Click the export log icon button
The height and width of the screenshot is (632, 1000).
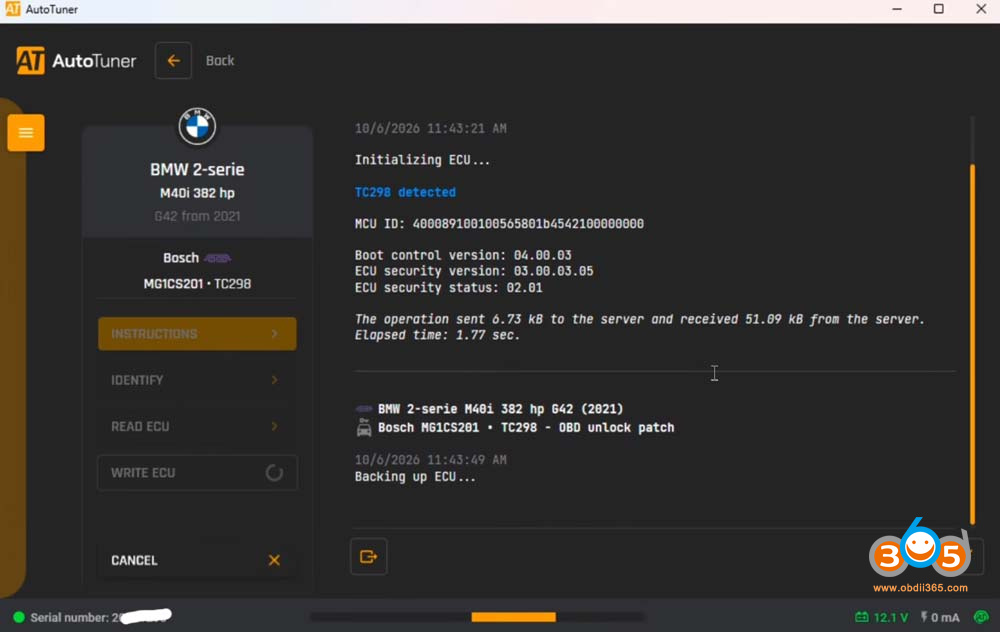[x=369, y=557]
